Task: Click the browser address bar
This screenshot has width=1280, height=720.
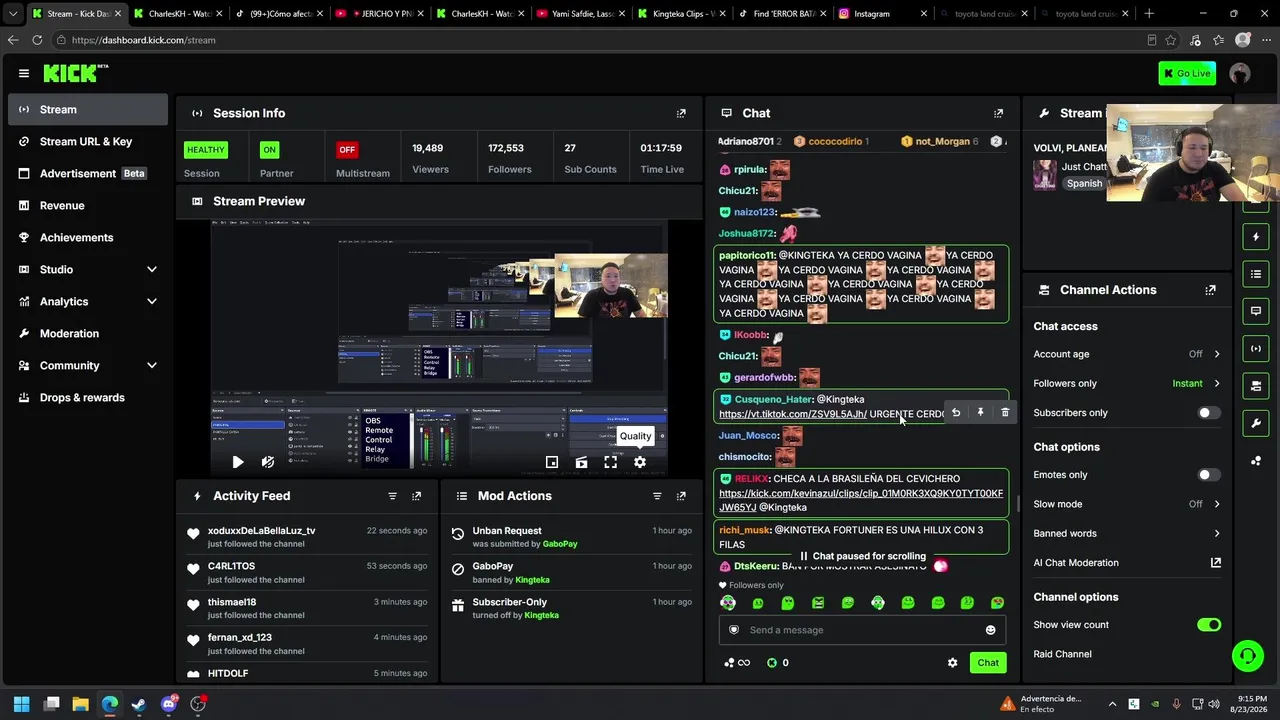Action: tap(600, 40)
